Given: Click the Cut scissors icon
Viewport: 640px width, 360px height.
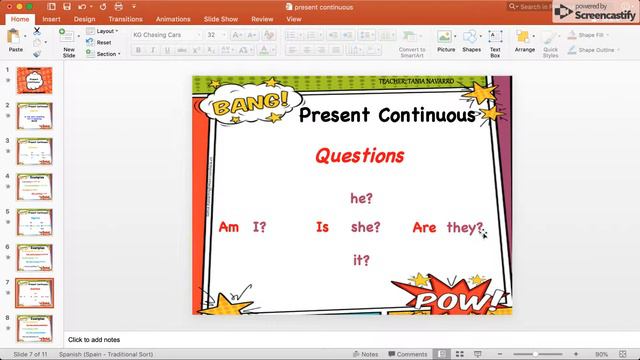Looking at the screenshot, I should [37, 31].
